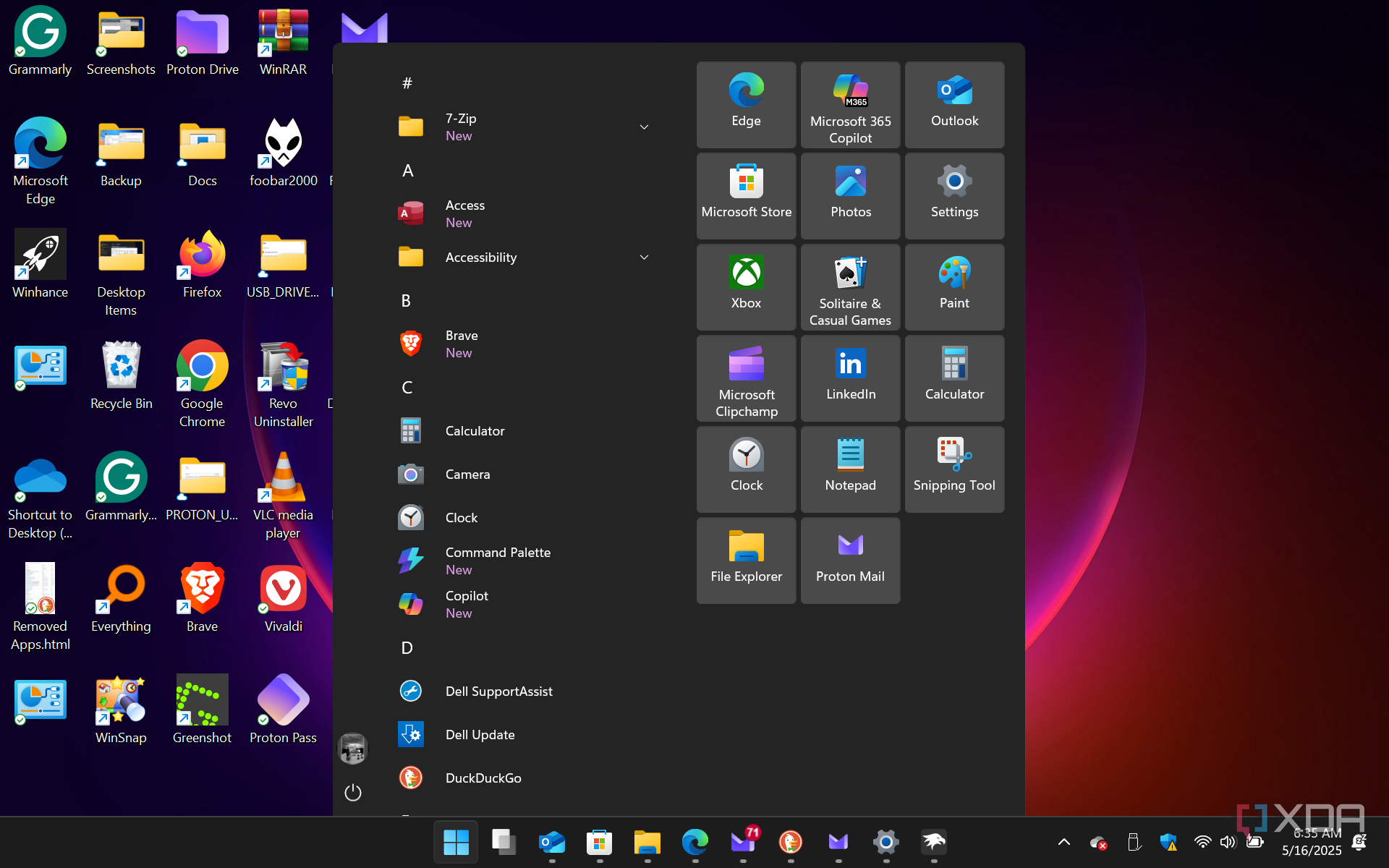Open DuckDuckGo in the app list
The width and height of the screenshot is (1389, 868).
pos(483,778)
